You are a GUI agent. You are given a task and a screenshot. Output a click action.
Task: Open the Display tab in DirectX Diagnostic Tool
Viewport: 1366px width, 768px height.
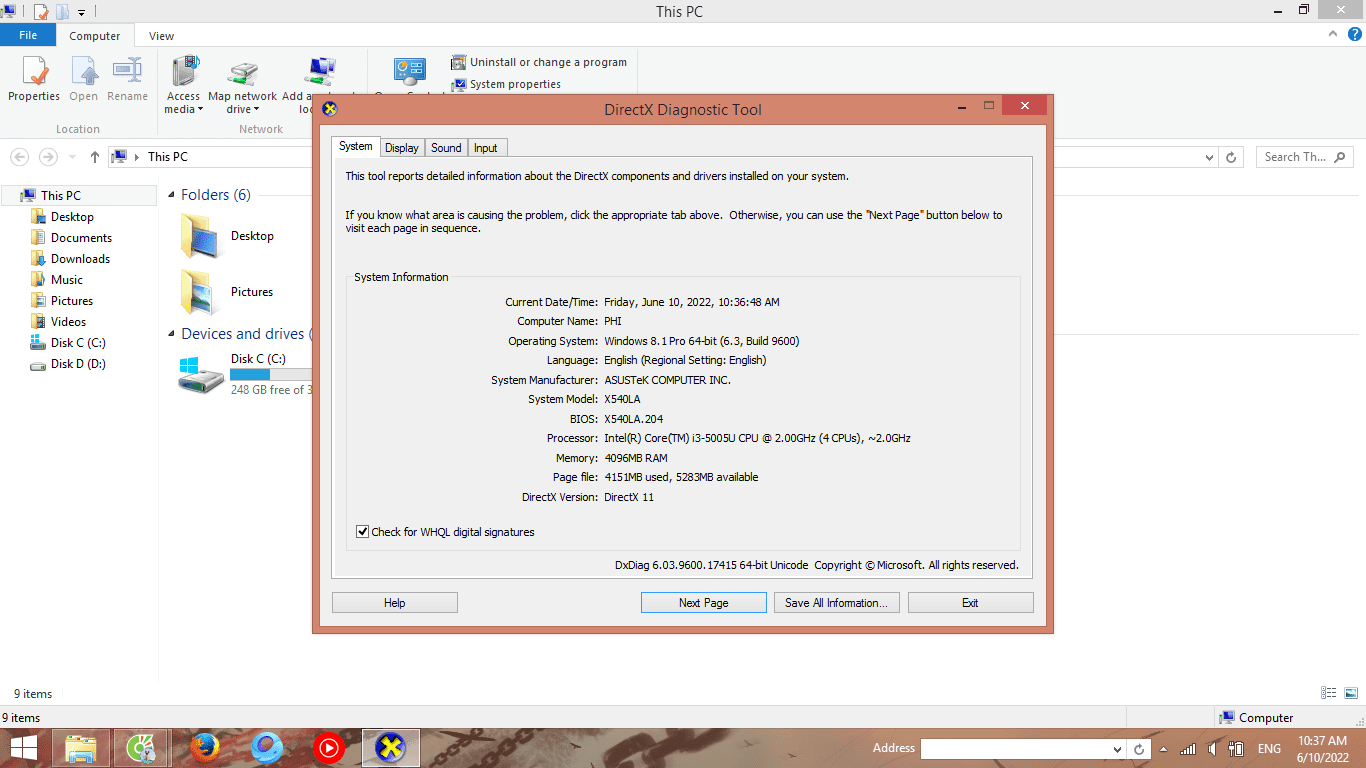click(402, 148)
